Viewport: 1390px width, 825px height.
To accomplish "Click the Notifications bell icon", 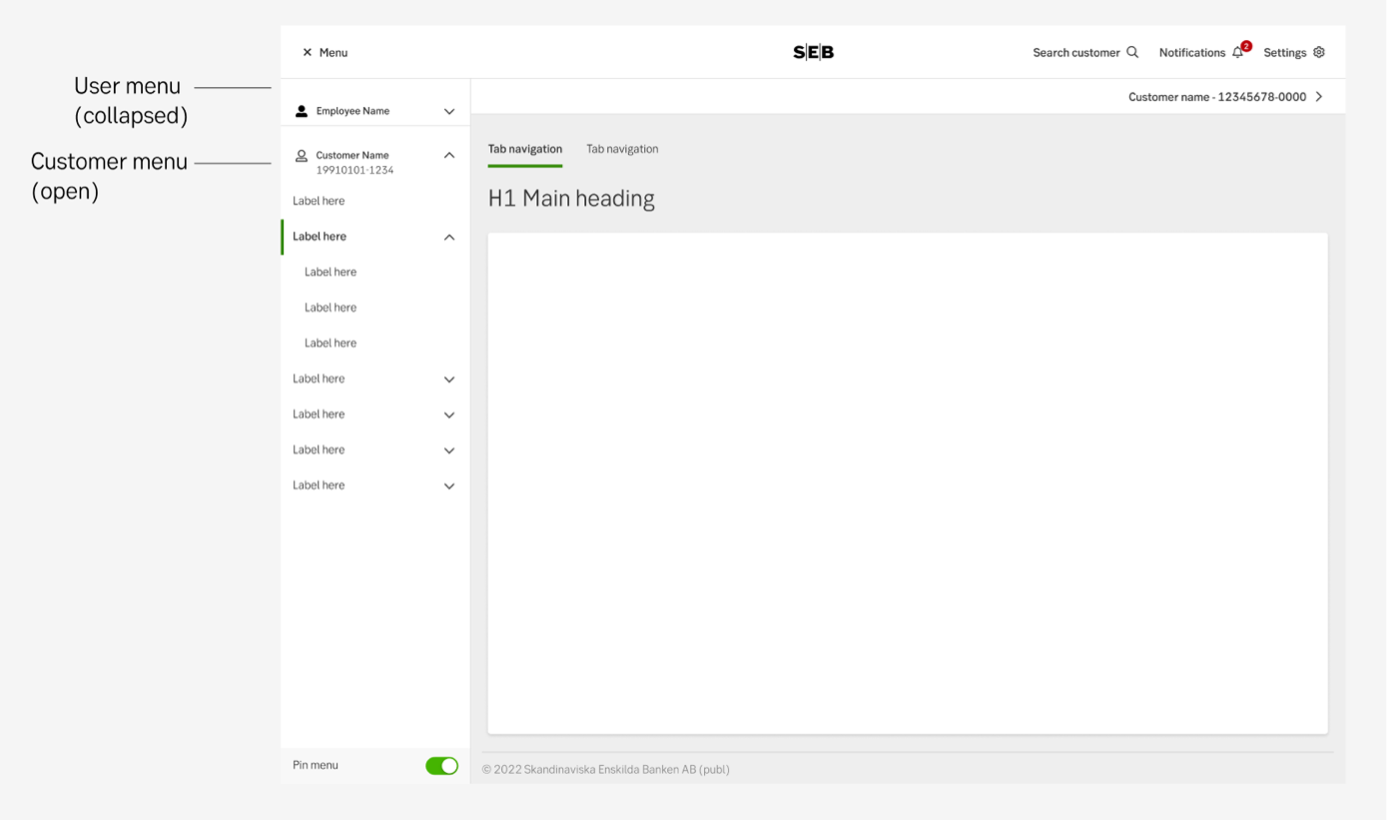I will (1236, 53).
